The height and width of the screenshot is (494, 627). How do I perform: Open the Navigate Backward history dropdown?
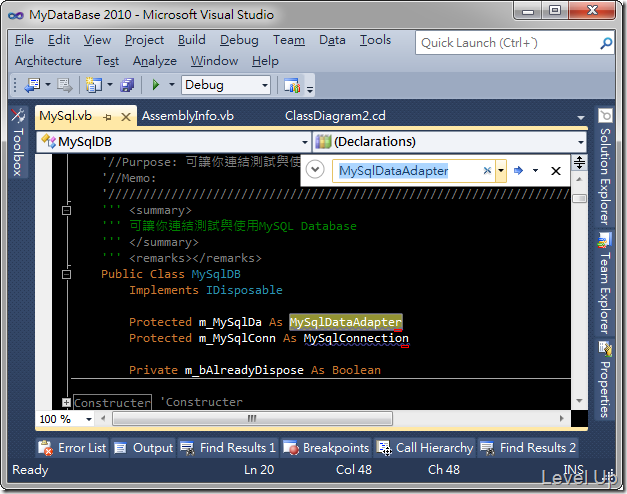(x=48, y=84)
